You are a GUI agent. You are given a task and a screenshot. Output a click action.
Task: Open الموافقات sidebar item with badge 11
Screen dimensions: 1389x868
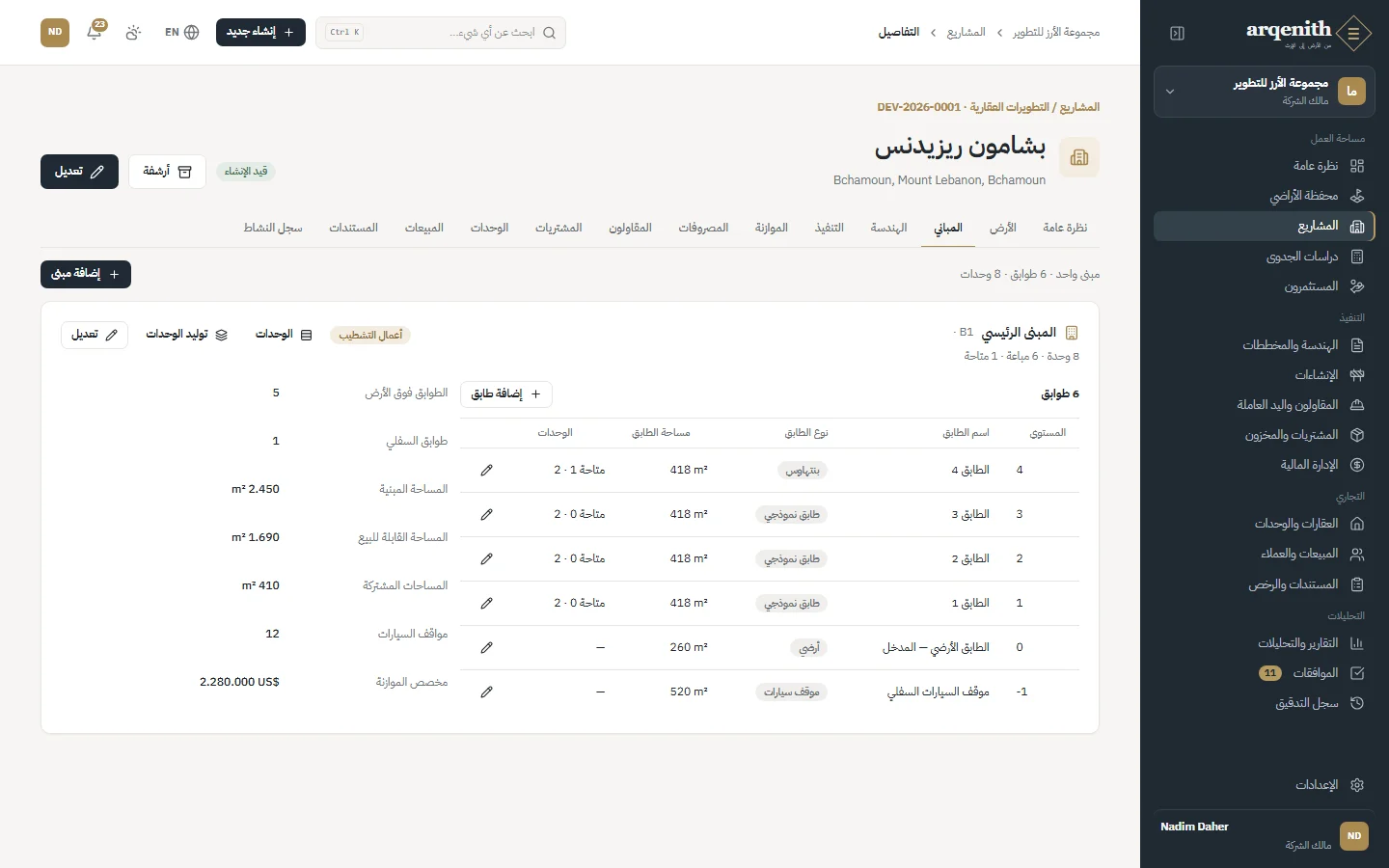pyautogui.click(x=1265, y=673)
